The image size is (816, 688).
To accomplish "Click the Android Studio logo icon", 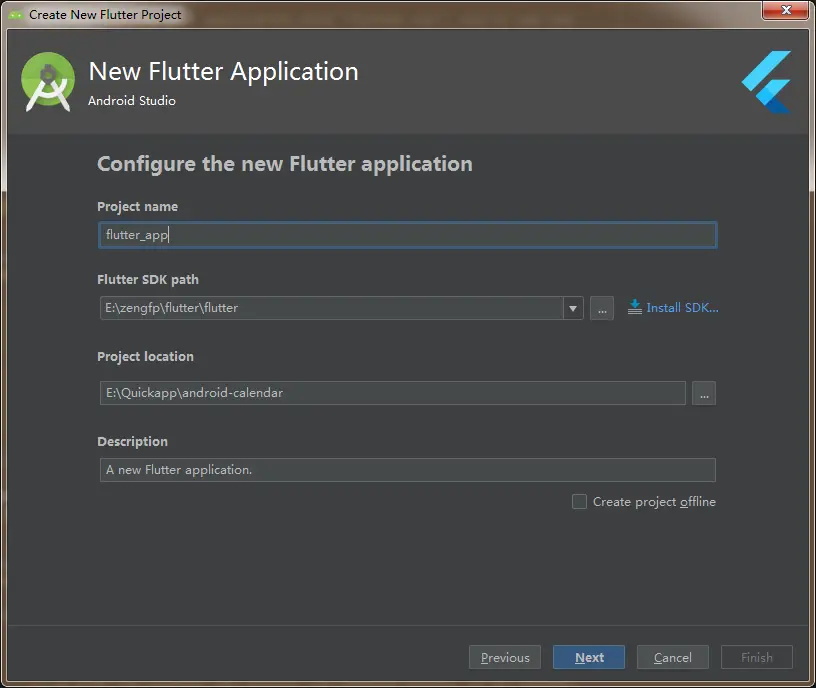I will [48, 82].
